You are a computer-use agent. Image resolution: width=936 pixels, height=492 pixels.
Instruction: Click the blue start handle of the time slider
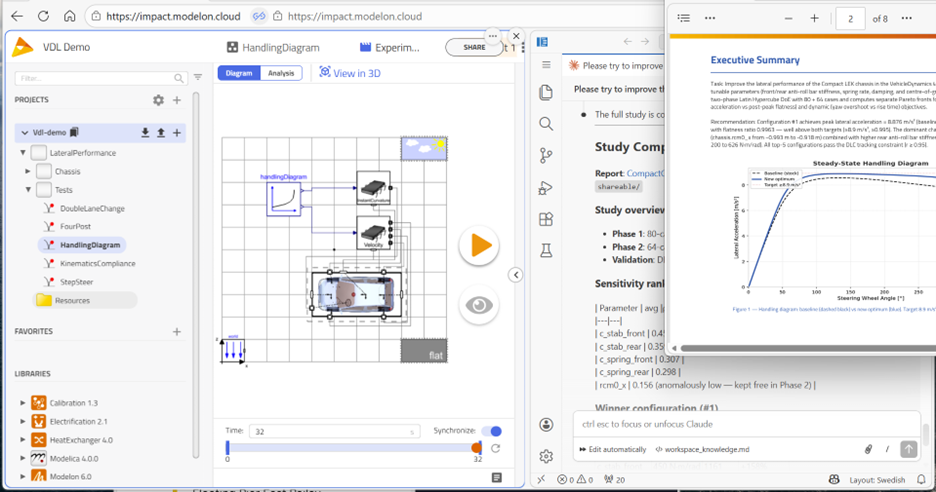[x=227, y=448]
